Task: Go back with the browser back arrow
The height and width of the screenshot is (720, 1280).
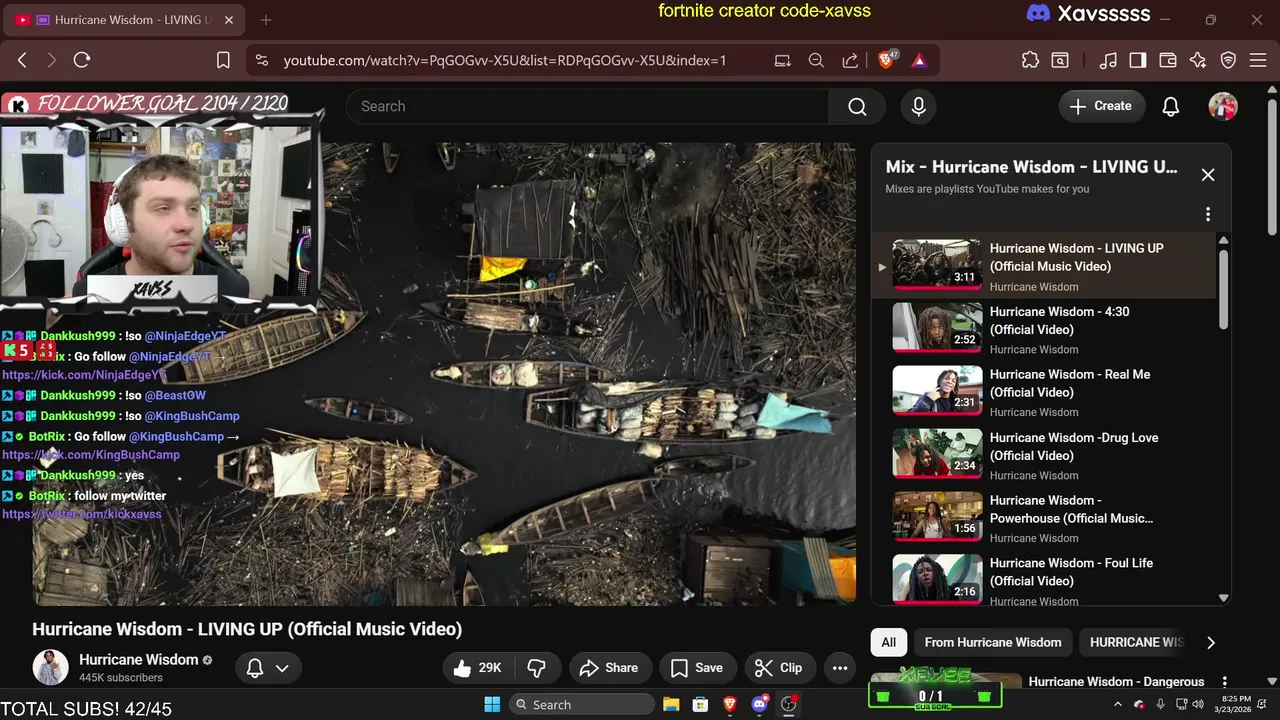Action: (x=22, y=60)
